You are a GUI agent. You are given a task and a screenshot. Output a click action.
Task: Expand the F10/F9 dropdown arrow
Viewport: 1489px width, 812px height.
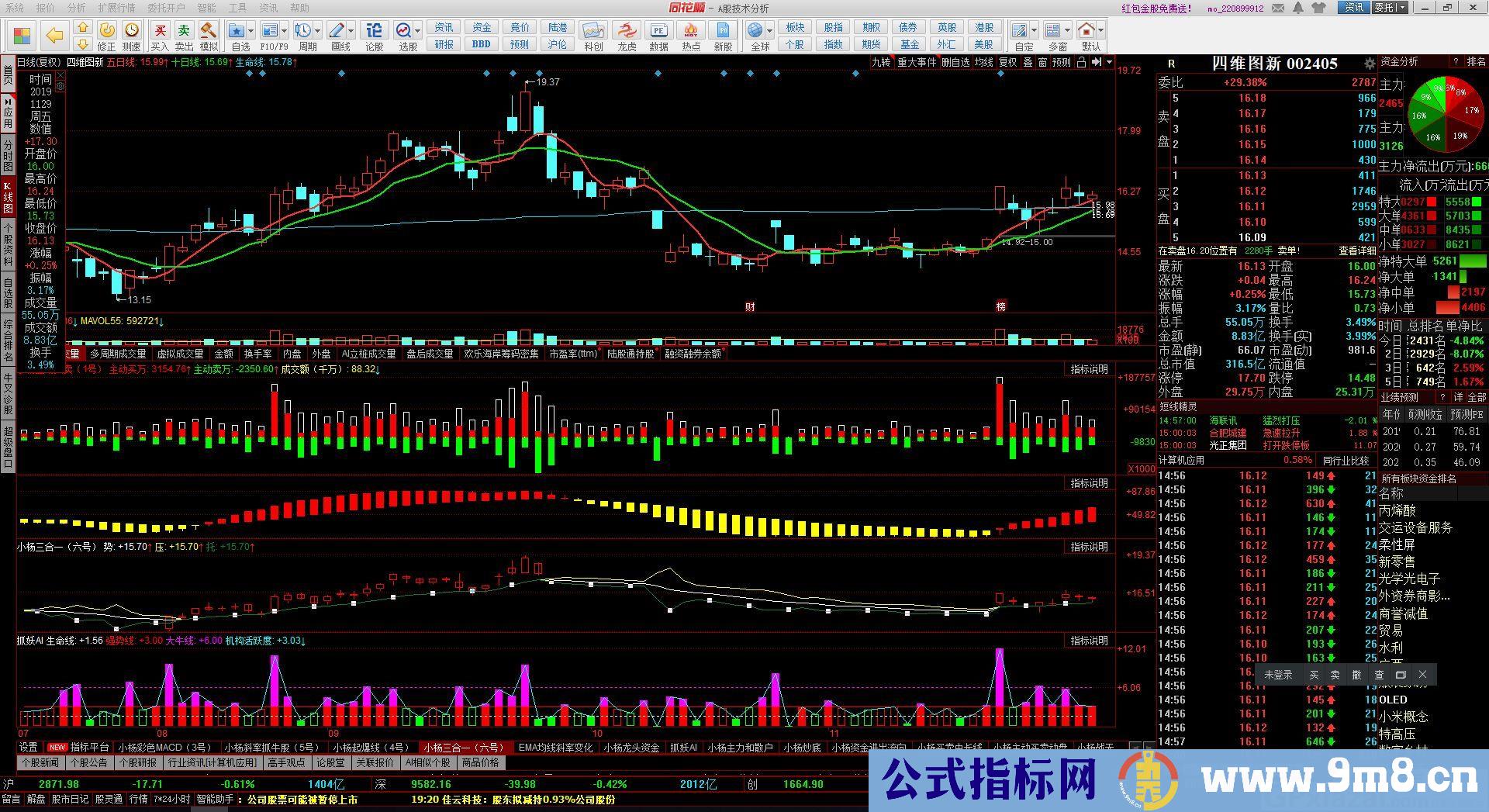click(x=284, y=31)
